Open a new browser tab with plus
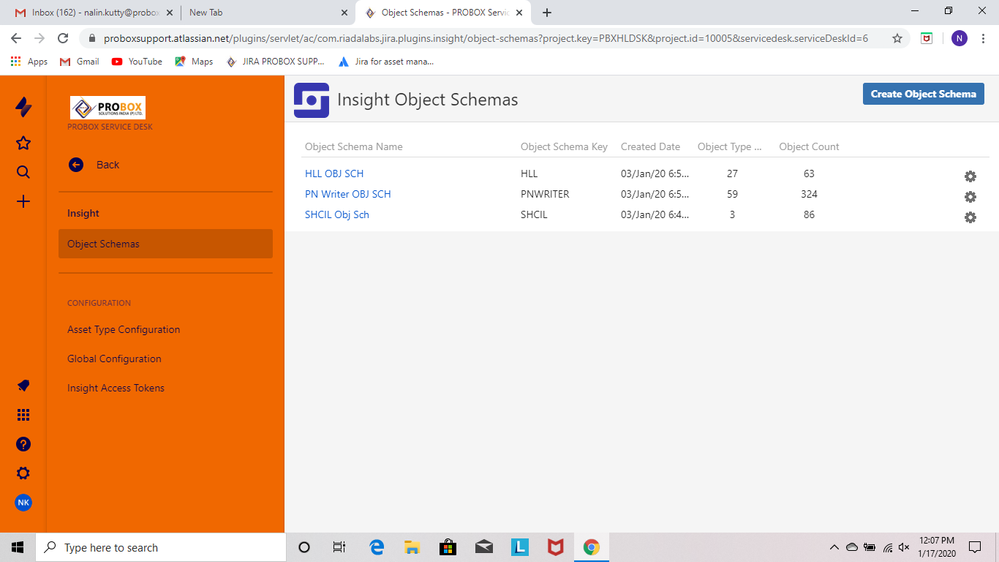Viewport: 999px width, 562px height. coord(547,12)
